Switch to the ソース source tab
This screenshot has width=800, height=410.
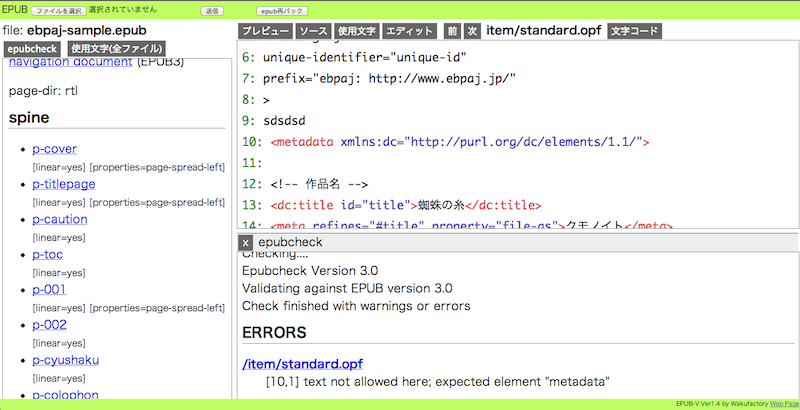pos(313,31)
